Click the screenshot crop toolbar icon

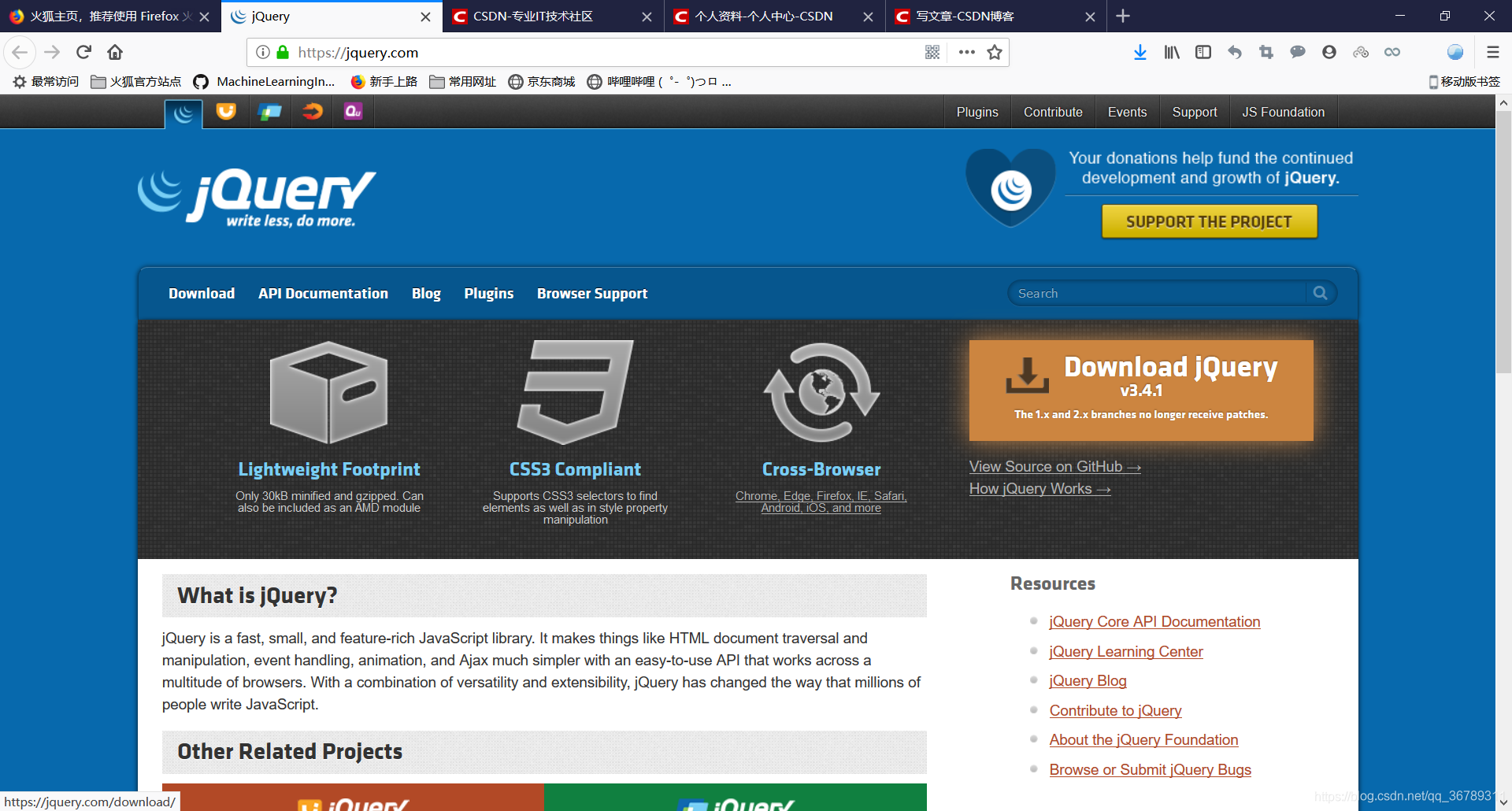tap(1266, 52)
